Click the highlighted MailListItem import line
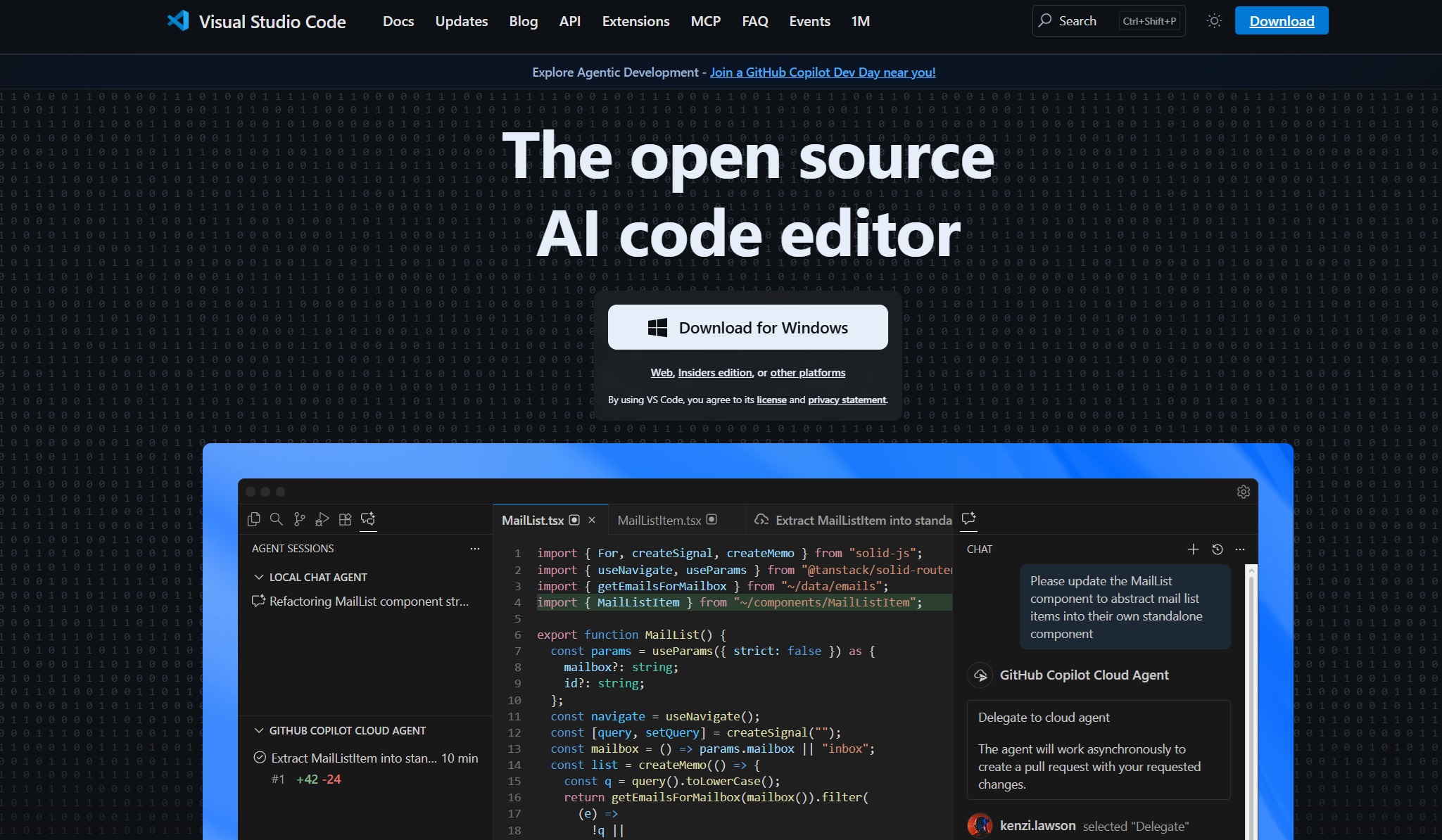Image resolution: width=1442 pixels, height=840 pixels. (x=745, y=602)
